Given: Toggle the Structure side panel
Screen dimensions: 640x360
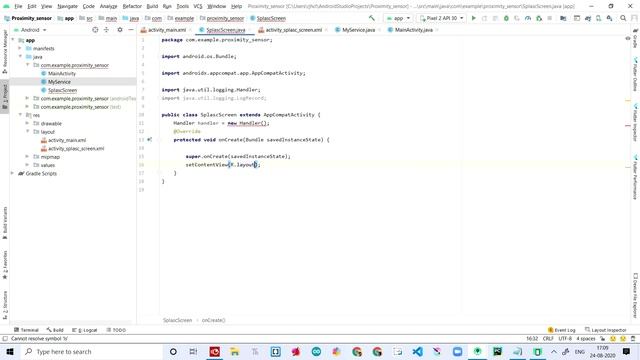Looking at the screenshot, I should (5, 305).
